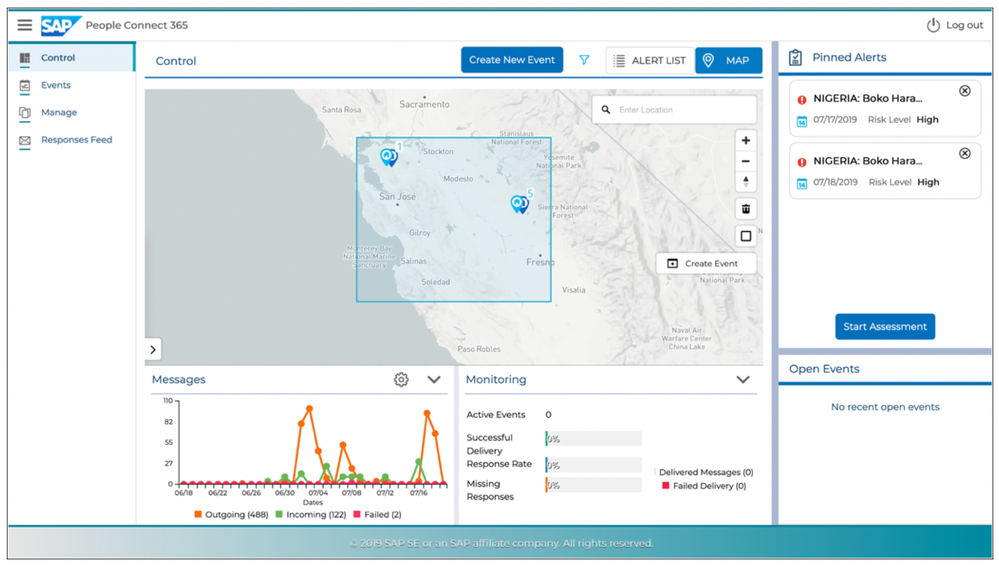The height and width of the screenshot is (567, 999).
Task: Open the Control menu item
Action: coord(72,57)
